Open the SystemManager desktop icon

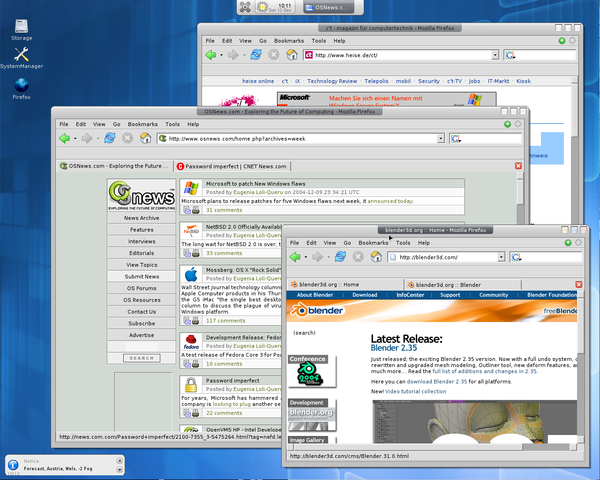click(21, 58)
